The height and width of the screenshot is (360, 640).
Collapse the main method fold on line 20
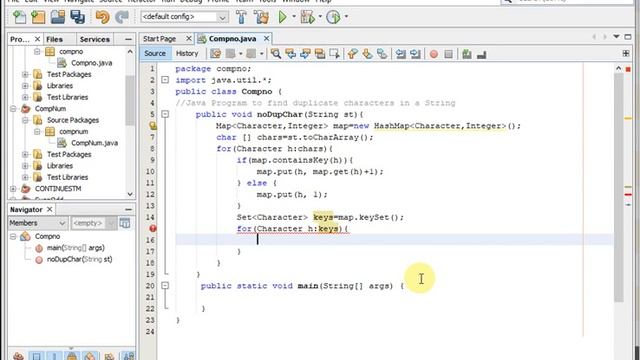(x=165, y=286)
